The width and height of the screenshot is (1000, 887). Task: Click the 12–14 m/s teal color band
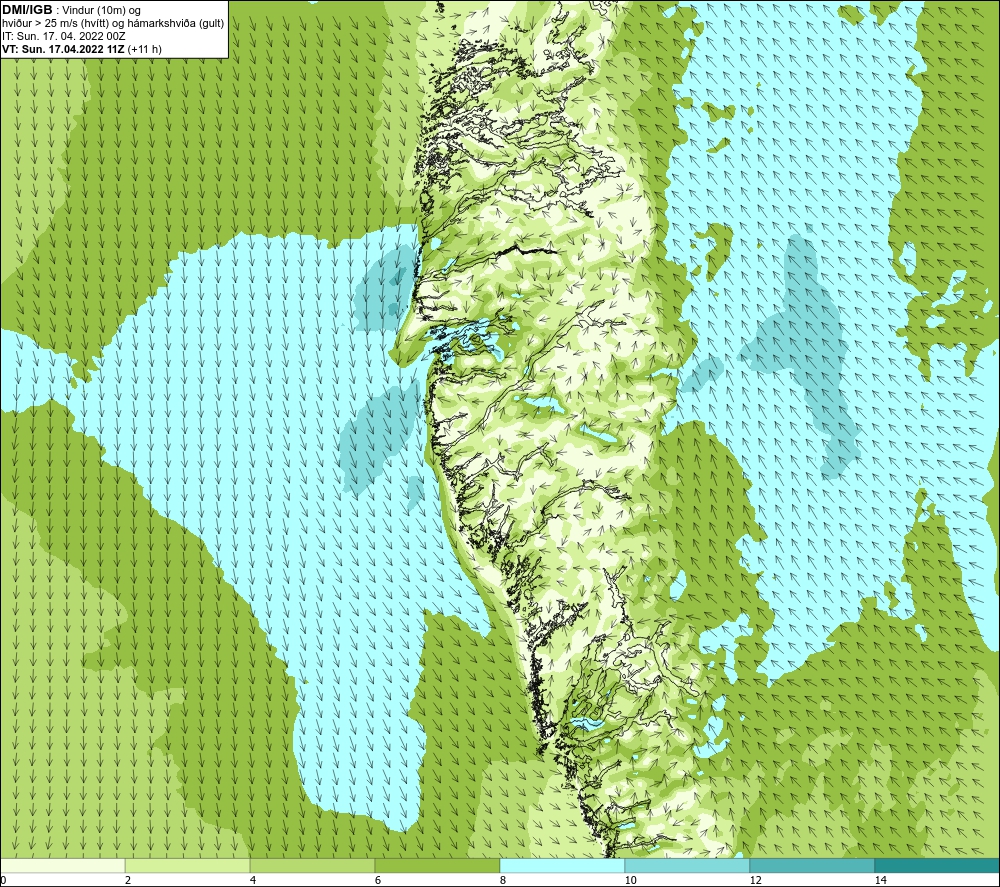[x=812, y=866]
